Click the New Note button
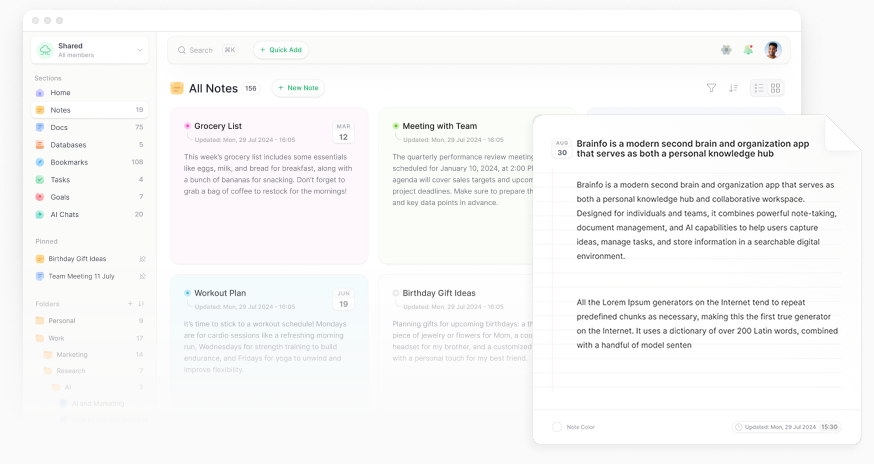Viewport: 874px width, 464px height. (298, 88)
